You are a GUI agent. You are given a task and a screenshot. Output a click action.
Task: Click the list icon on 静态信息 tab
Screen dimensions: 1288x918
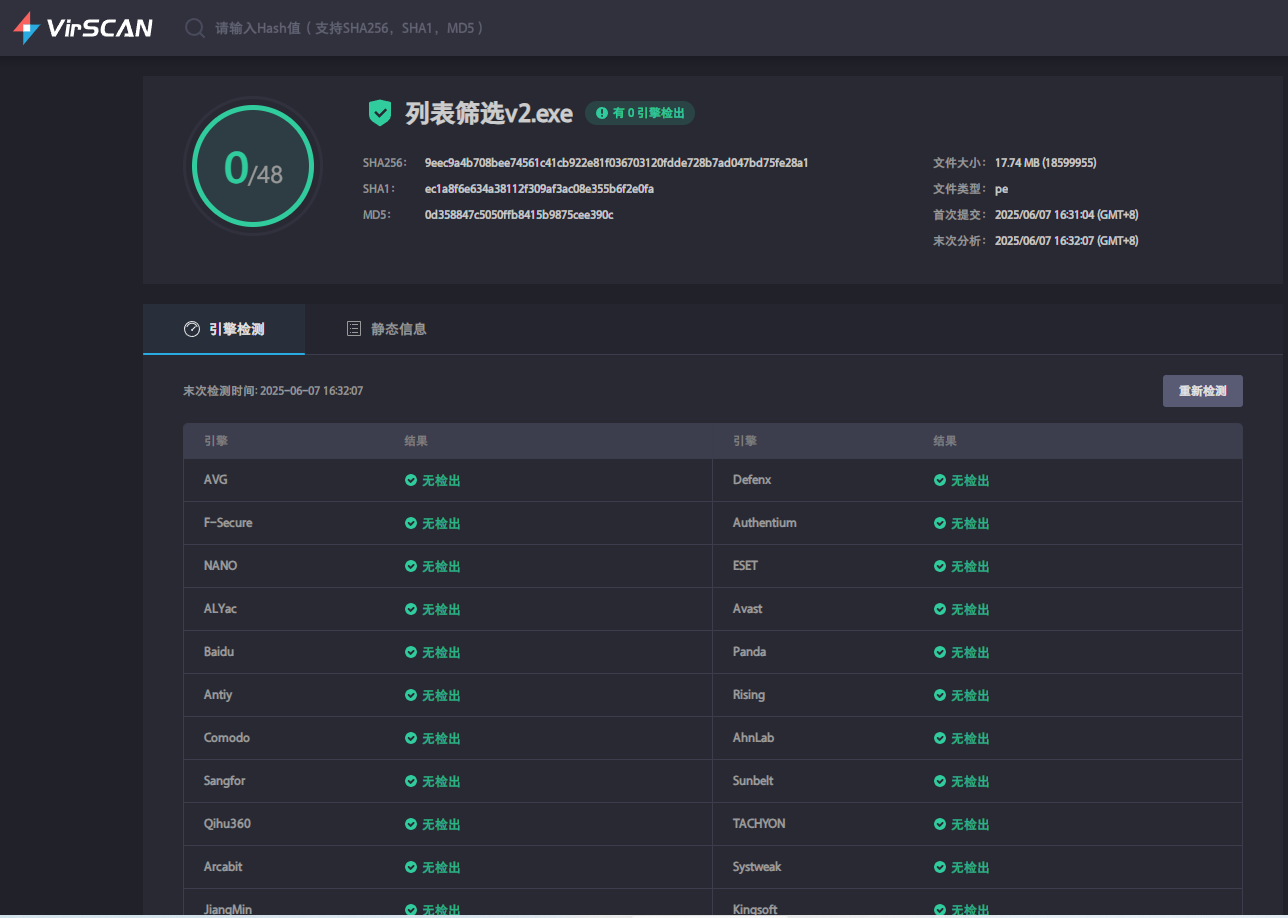pyautogui.click(x=353, y=329)
